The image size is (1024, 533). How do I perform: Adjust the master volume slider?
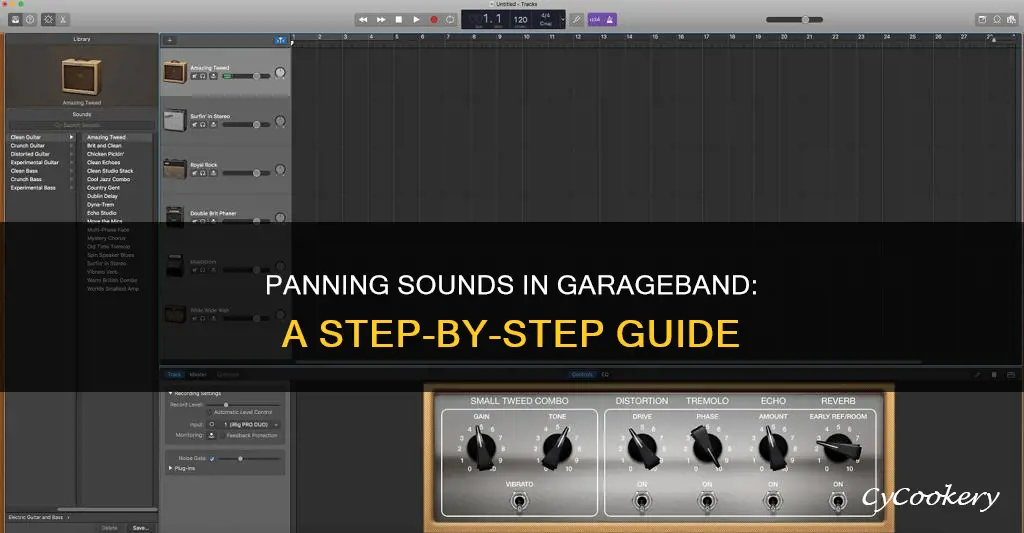(x=794, y=20)
